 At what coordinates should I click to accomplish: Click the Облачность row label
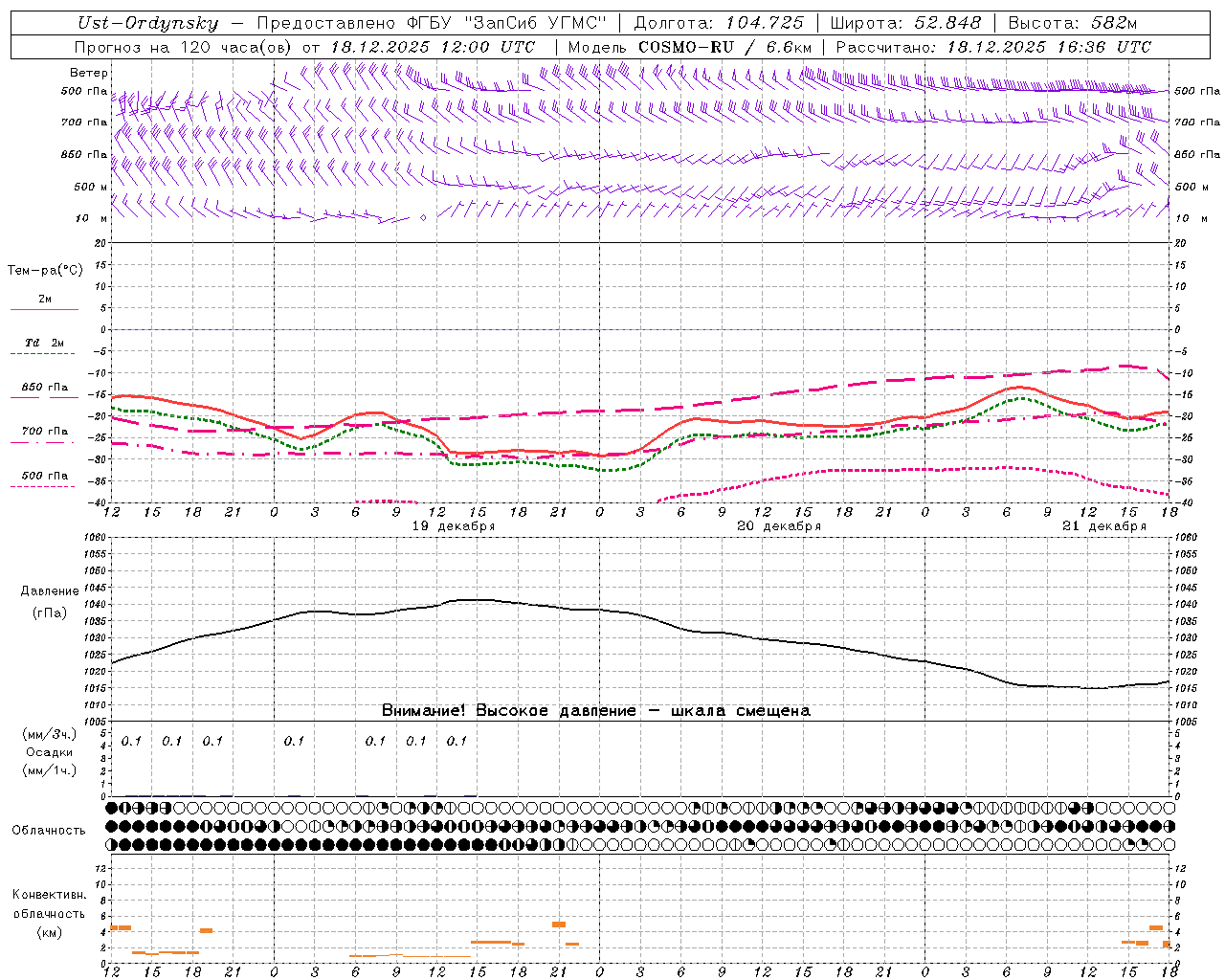pos(49,830)
